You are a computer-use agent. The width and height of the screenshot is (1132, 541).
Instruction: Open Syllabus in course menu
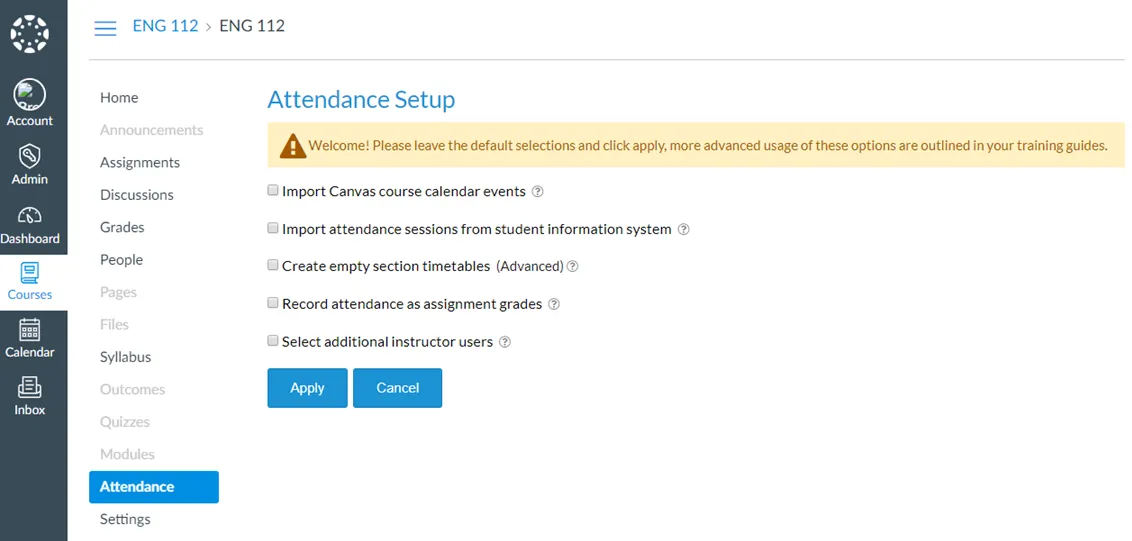pos(126,358)
